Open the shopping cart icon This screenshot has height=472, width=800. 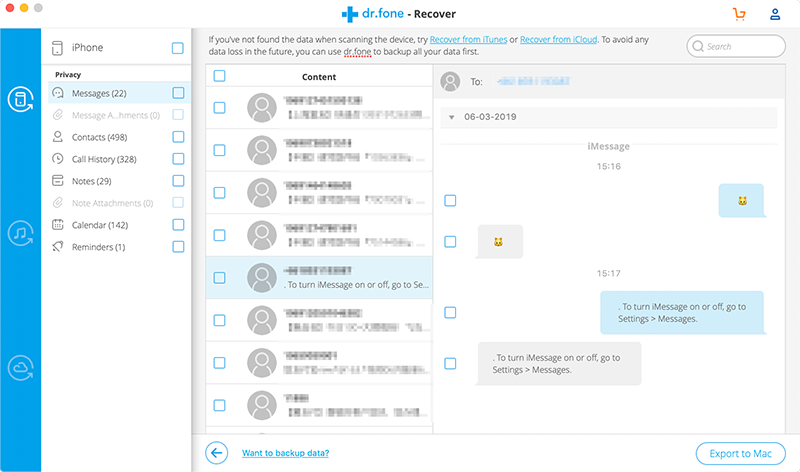pos(739,14)
